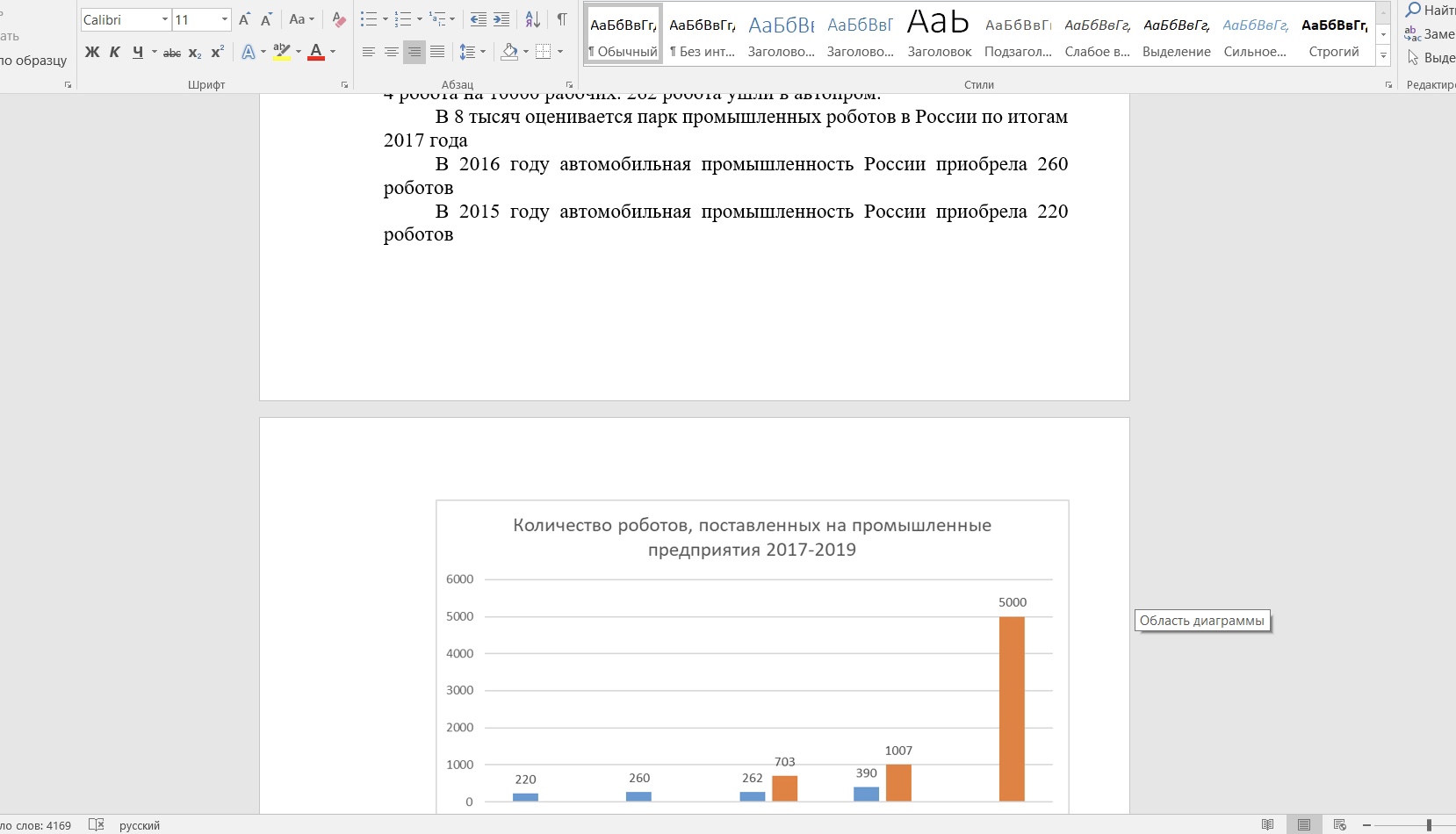Screen dimensions: 1456x834
Task: Open word count 4169 statistics
Action: click(x=36, y=826)
